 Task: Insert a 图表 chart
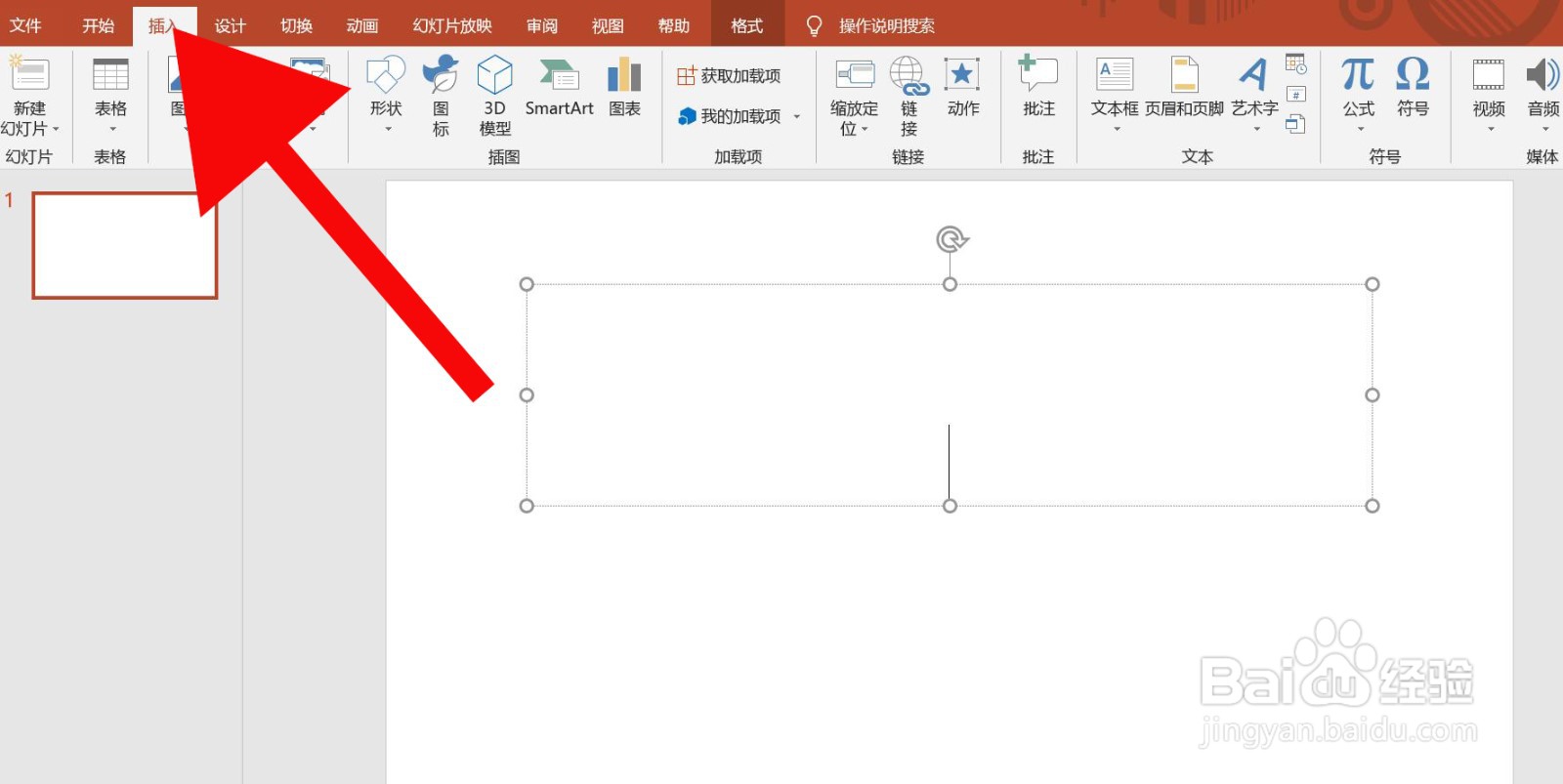pyautogui.click(x=624, y=88)
